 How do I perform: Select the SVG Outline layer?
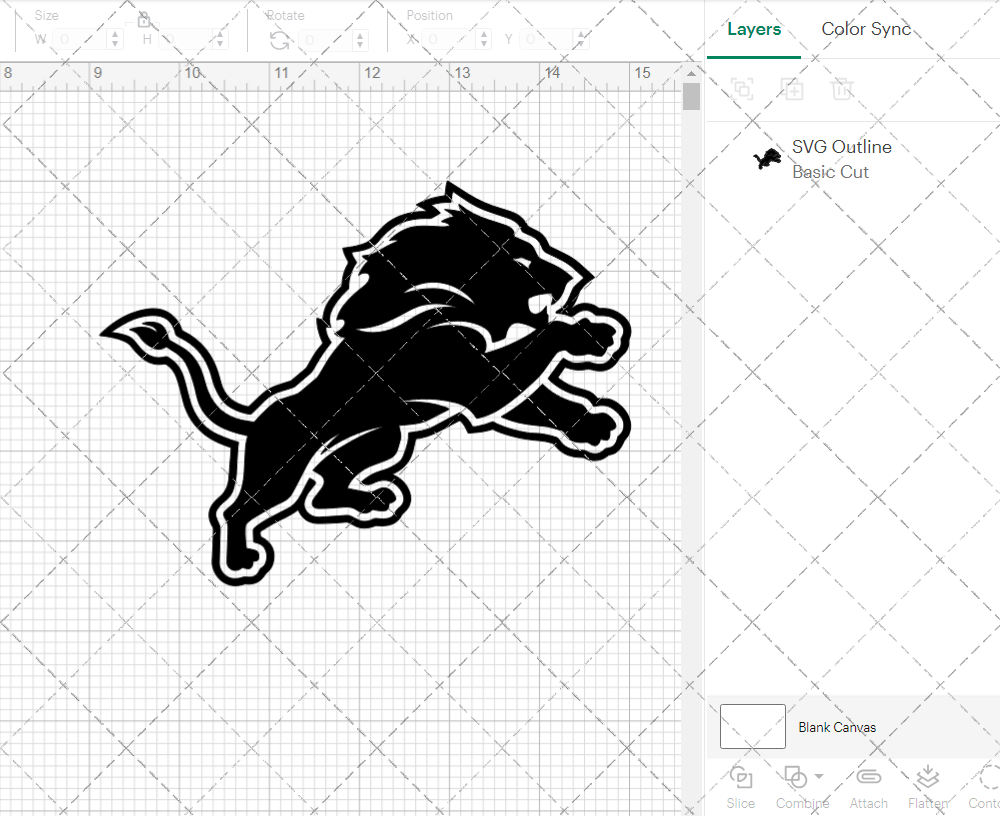841,159
